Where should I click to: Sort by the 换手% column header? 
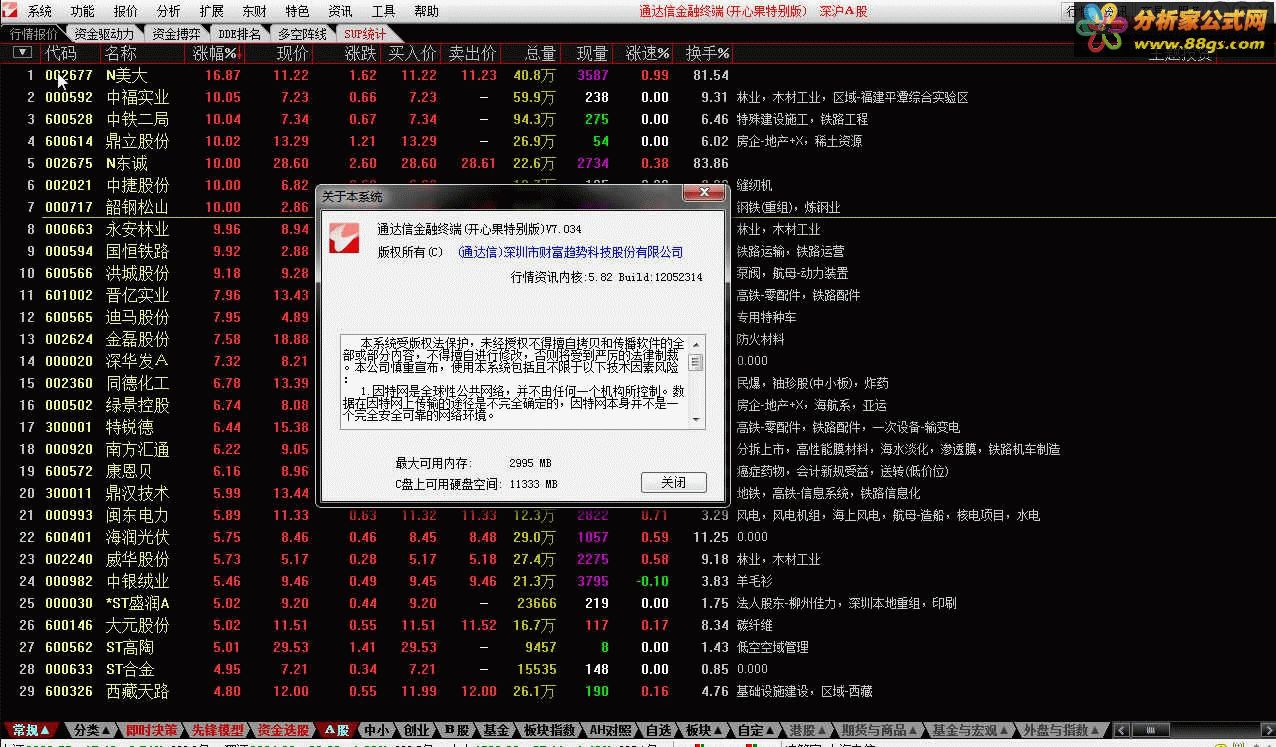point(707,53)
